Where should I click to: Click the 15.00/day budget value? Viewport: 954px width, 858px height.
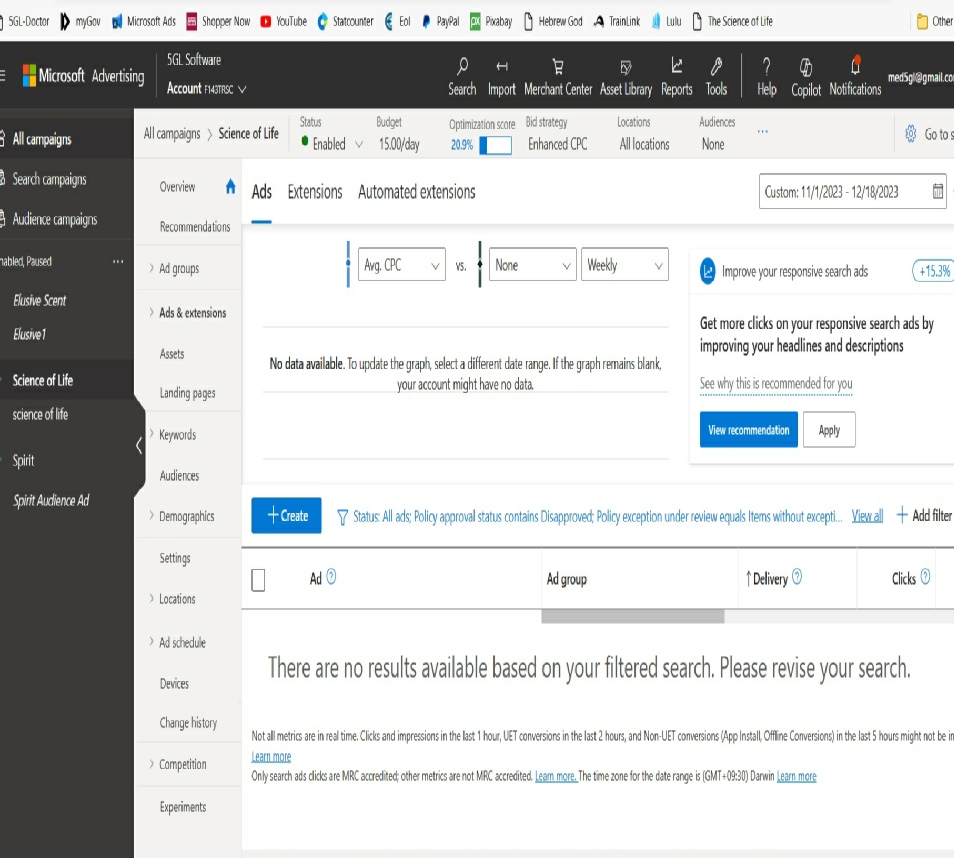click(399, 144)
